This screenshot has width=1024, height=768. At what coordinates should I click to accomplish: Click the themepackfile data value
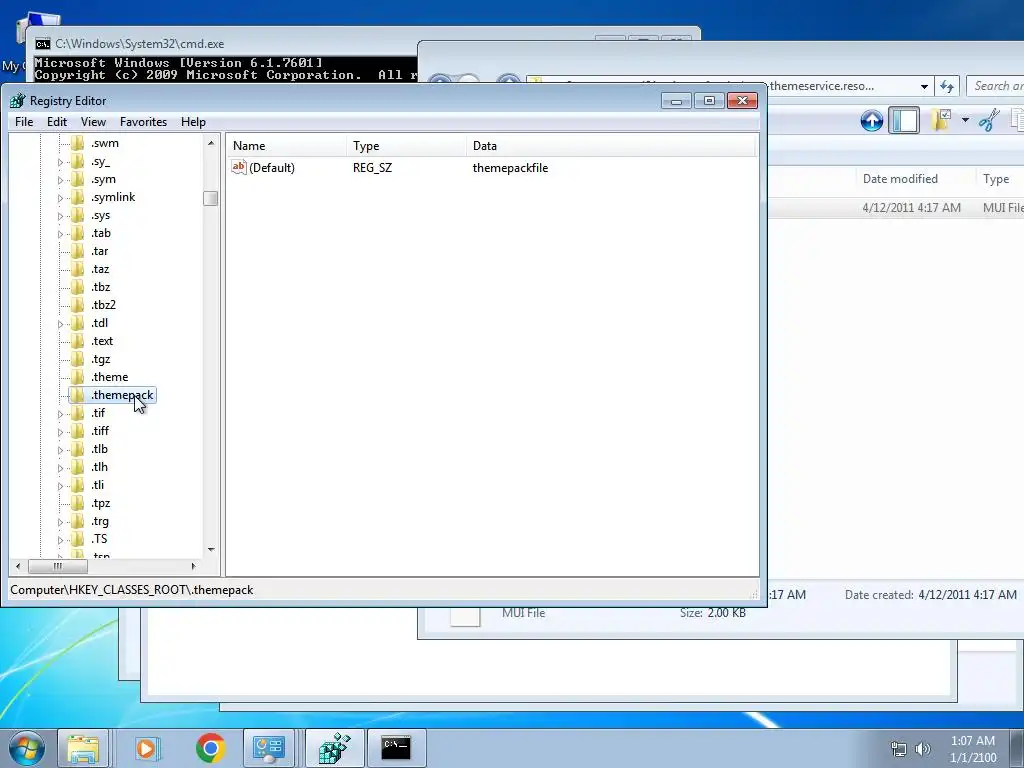click(x=510, y=168)
